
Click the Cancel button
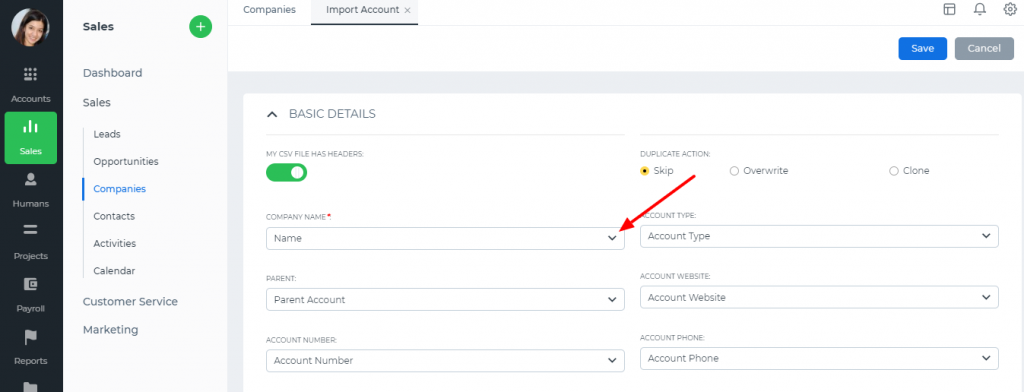tap(984, 48)
